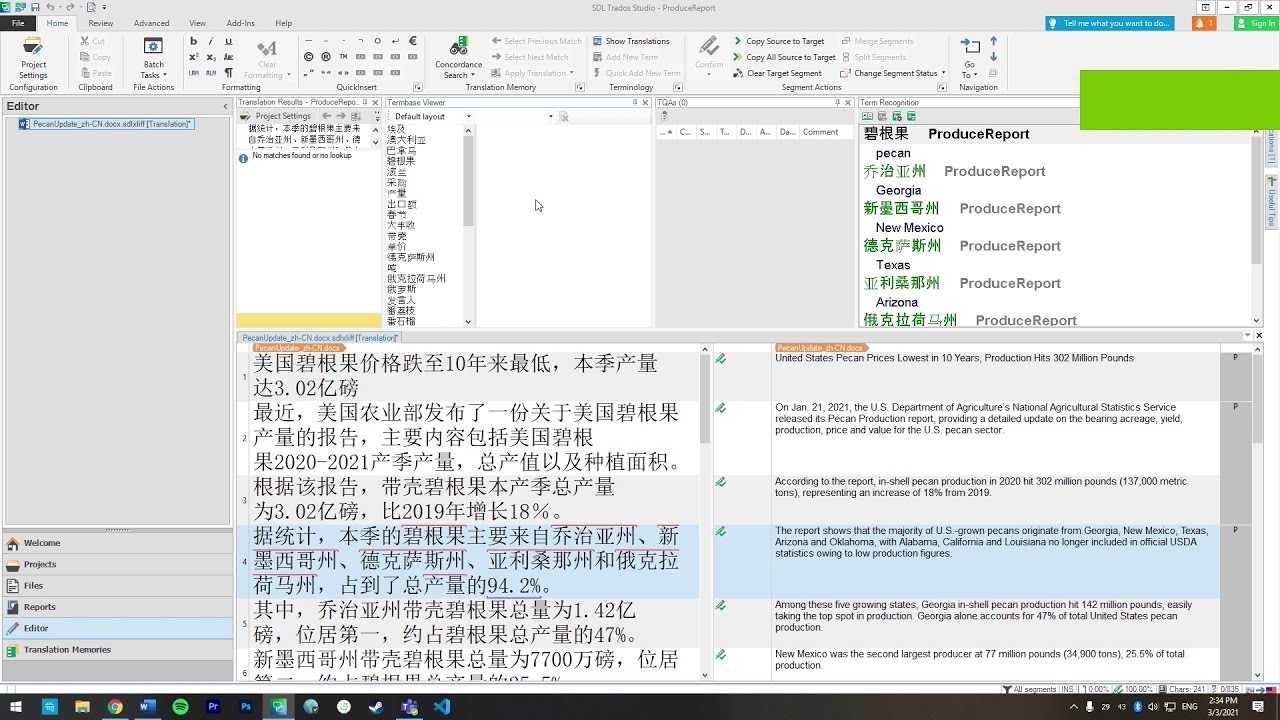Toggle bold formatting
This screenshot has width=1280, height=720.
coord(194,42)
